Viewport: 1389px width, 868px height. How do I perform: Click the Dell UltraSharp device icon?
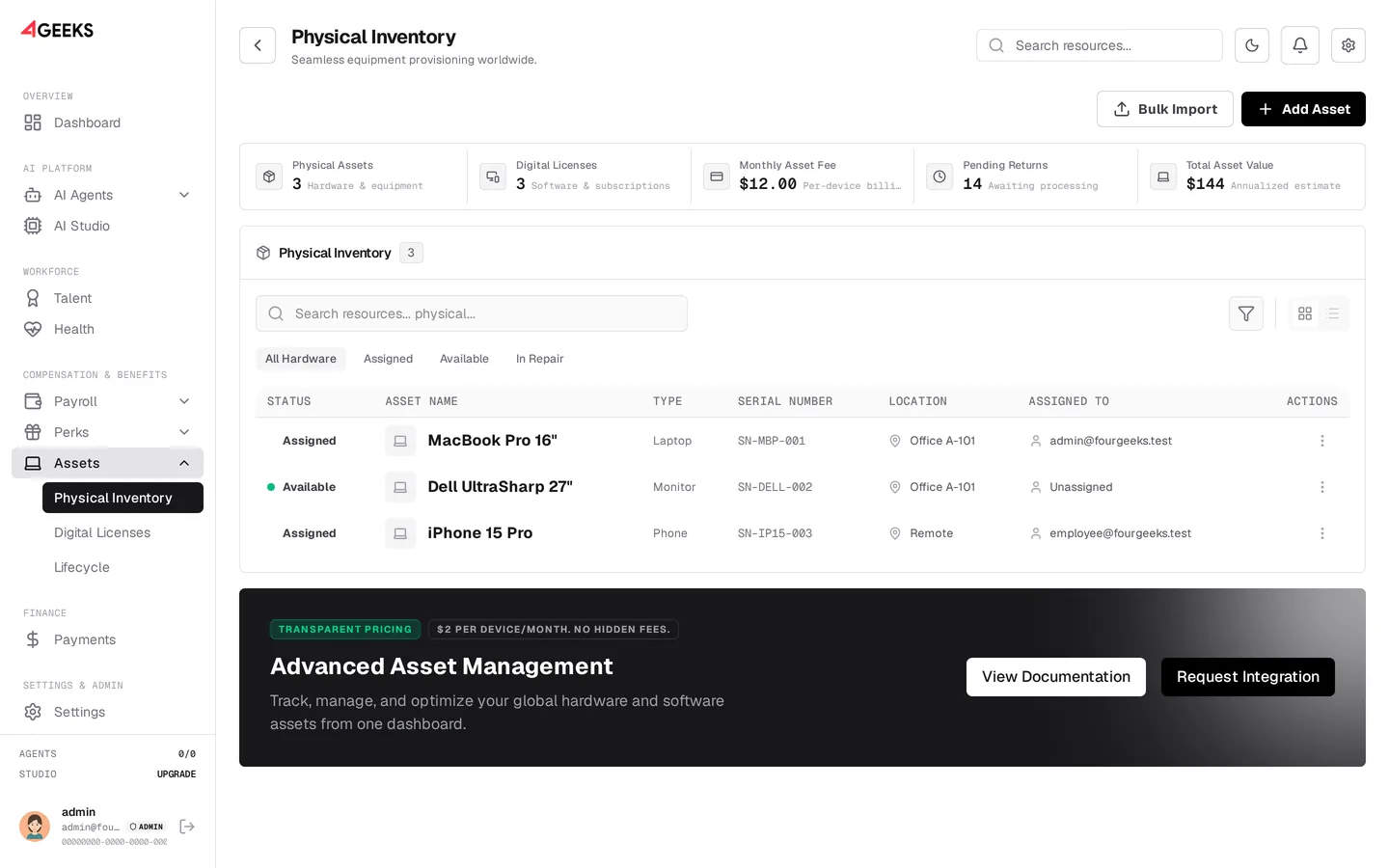pyautogui.click(x=400, y=487)
